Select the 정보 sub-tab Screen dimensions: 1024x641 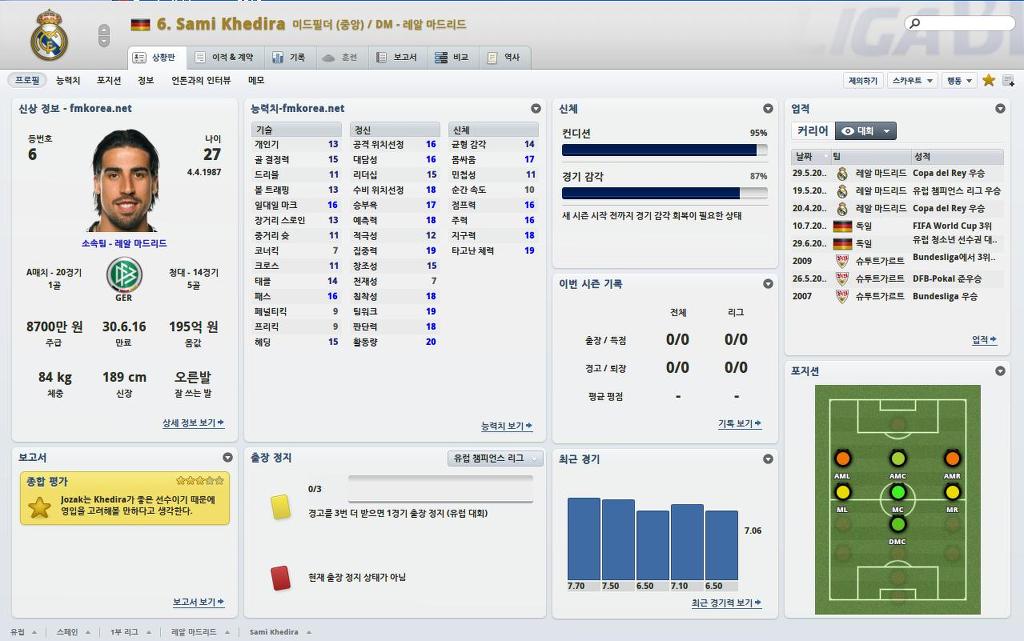[x=146, y=80]
